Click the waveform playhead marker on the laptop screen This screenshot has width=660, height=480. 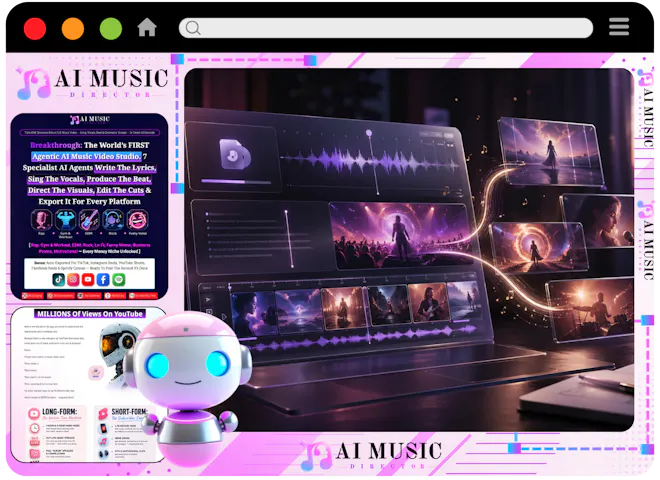369,133
